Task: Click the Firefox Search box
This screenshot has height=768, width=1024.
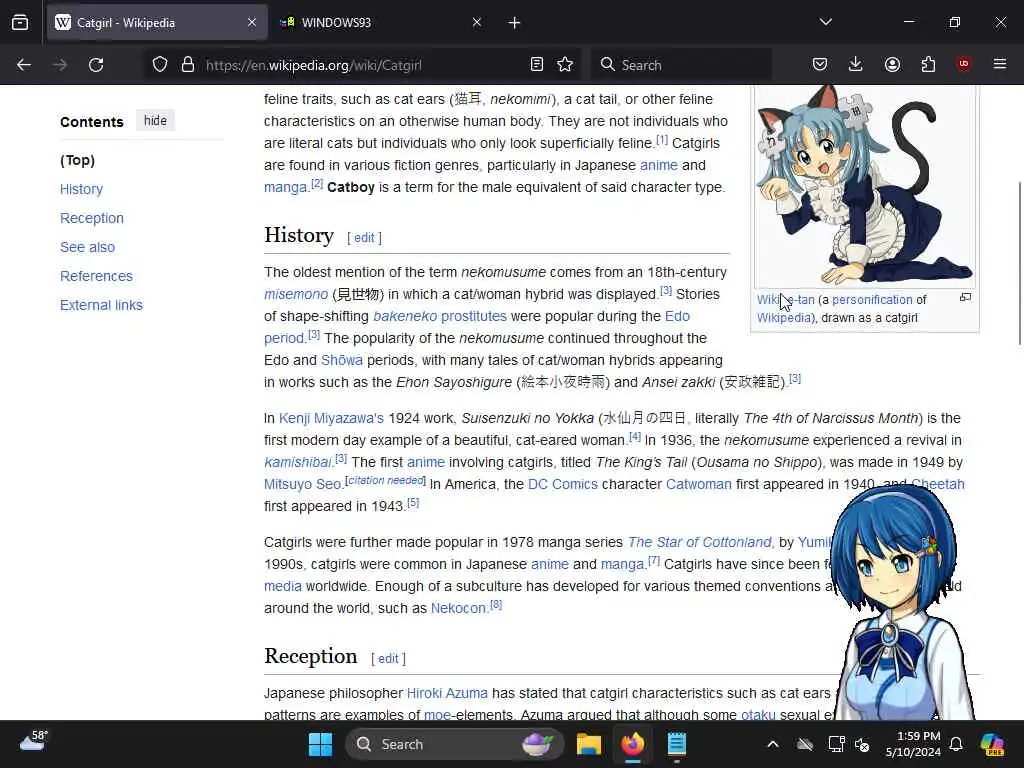Action: [x=682, y=65]
